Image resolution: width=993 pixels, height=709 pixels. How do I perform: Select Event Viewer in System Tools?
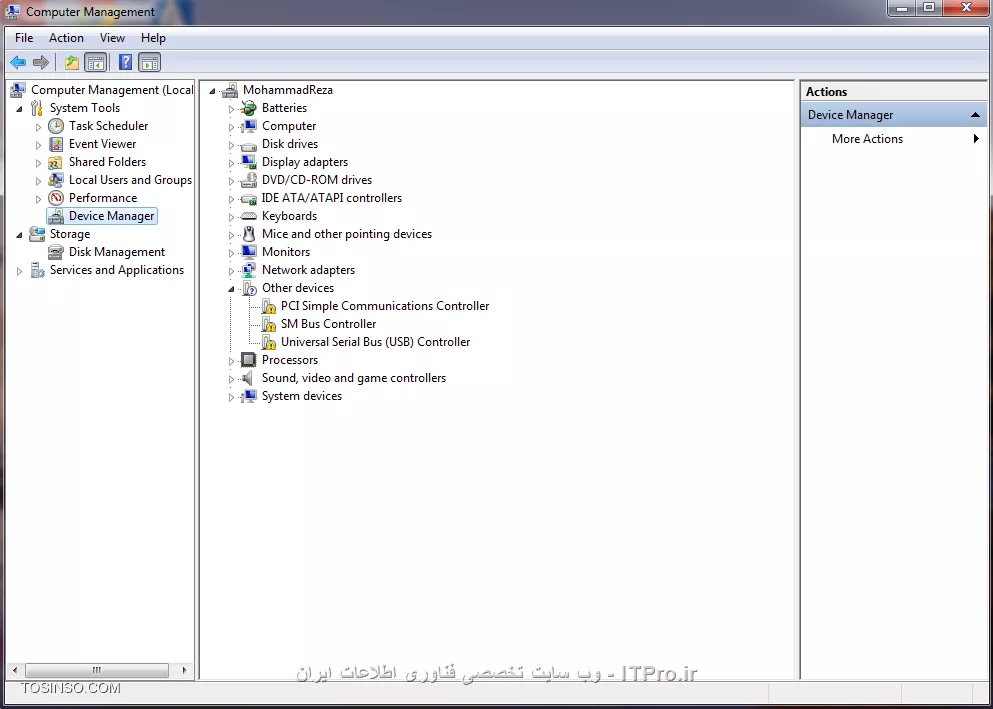(x=103, y=144)
